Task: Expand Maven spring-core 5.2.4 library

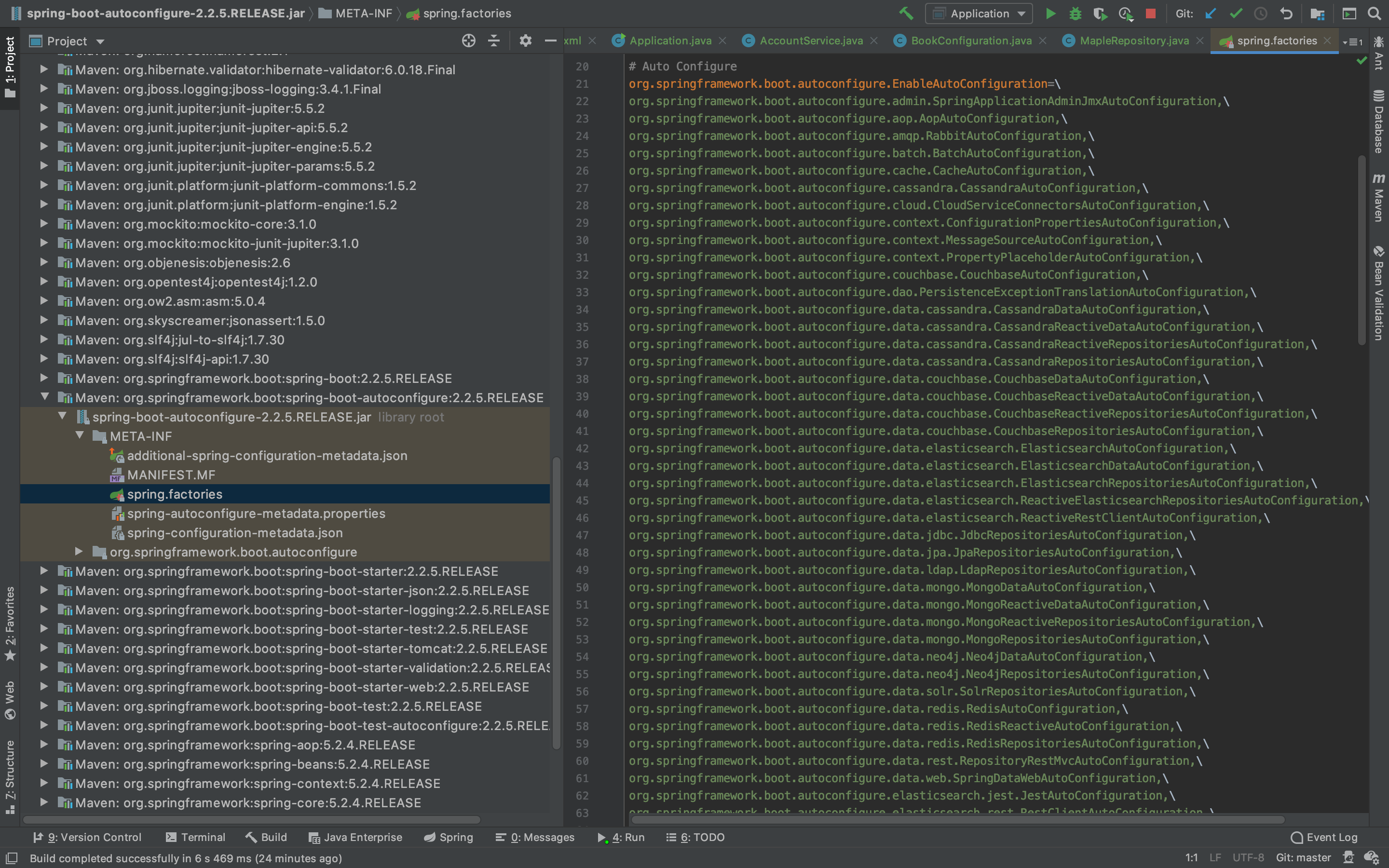Action: click(44, 802)
